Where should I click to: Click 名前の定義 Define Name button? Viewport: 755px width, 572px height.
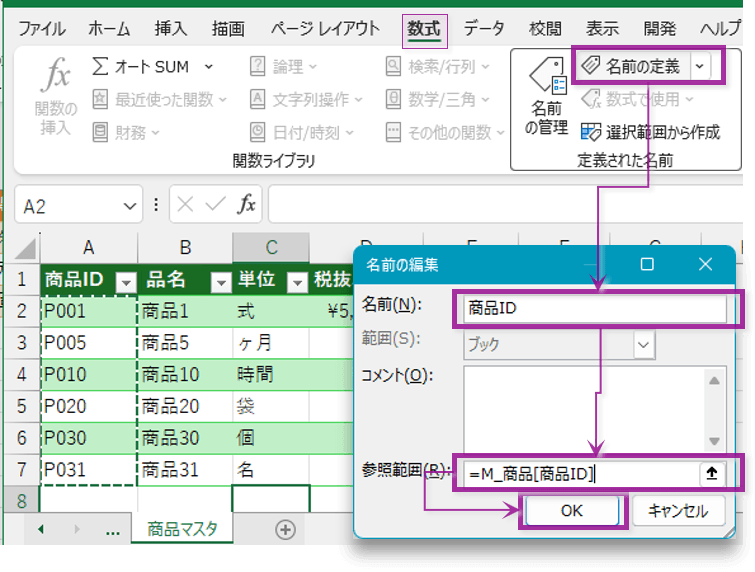(x=632, y=66)
